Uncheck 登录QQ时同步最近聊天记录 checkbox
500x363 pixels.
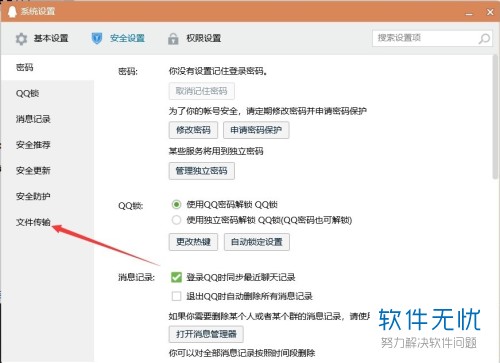point(176,277)
